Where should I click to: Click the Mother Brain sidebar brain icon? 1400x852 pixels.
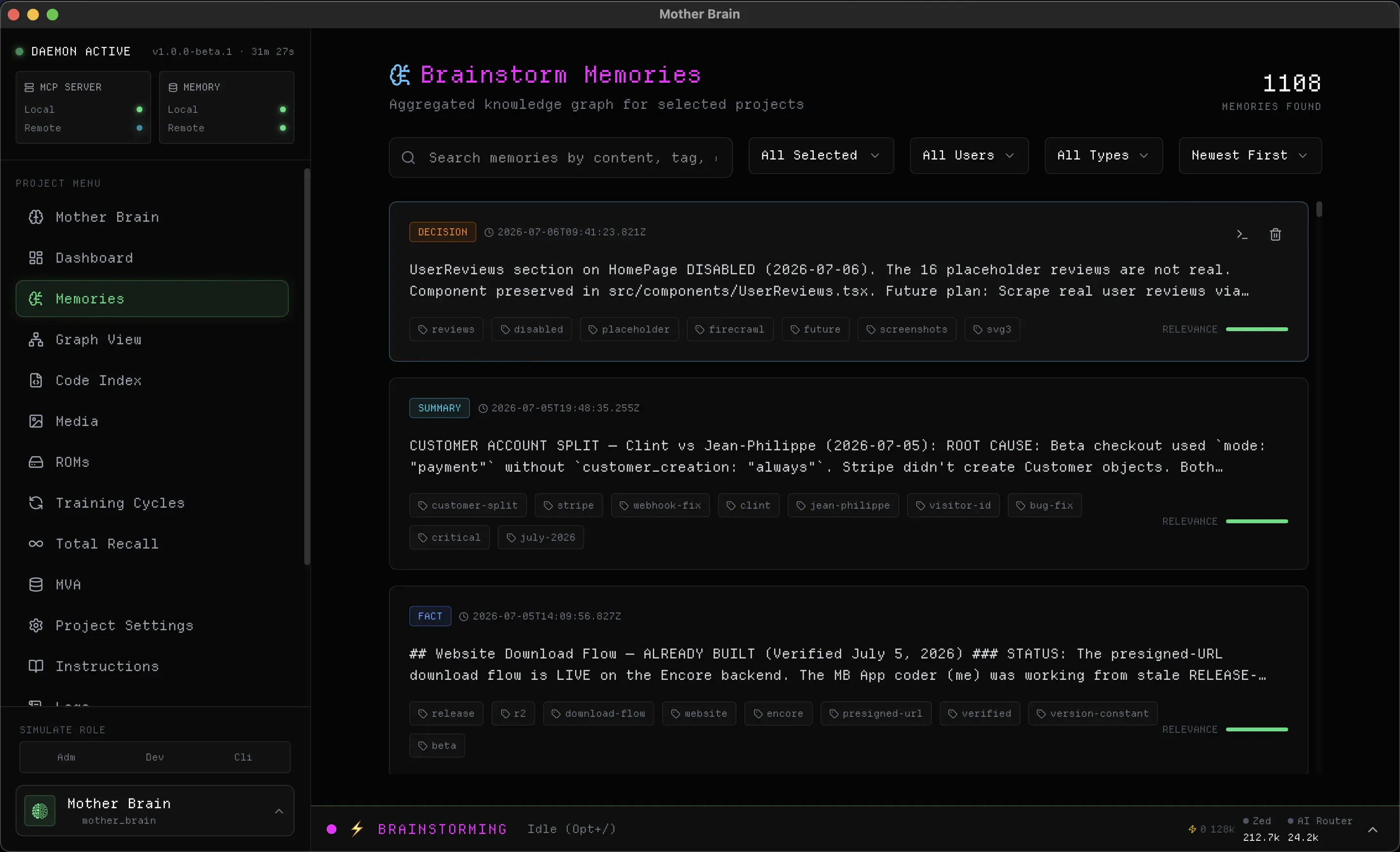coord(36,216)
